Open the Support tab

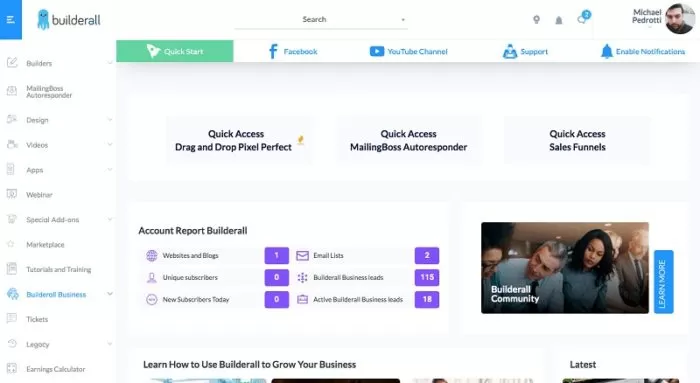coord(525,51)
